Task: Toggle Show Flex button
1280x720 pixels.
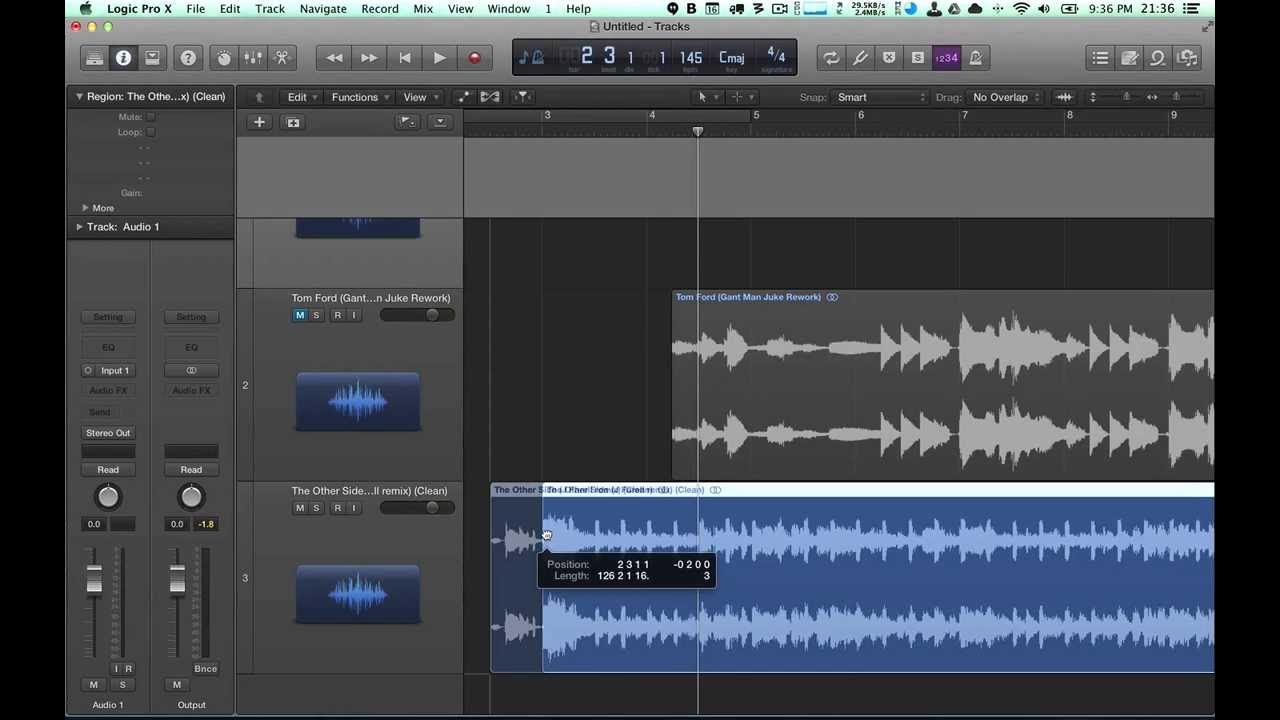Action: pos(490,97)
